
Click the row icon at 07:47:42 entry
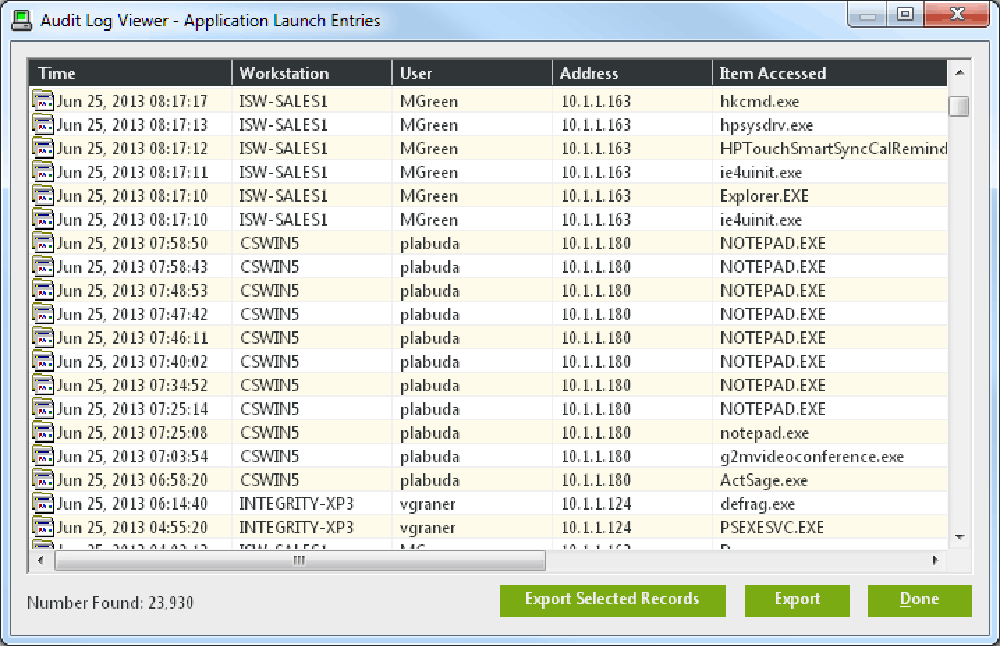coord(43,314)
